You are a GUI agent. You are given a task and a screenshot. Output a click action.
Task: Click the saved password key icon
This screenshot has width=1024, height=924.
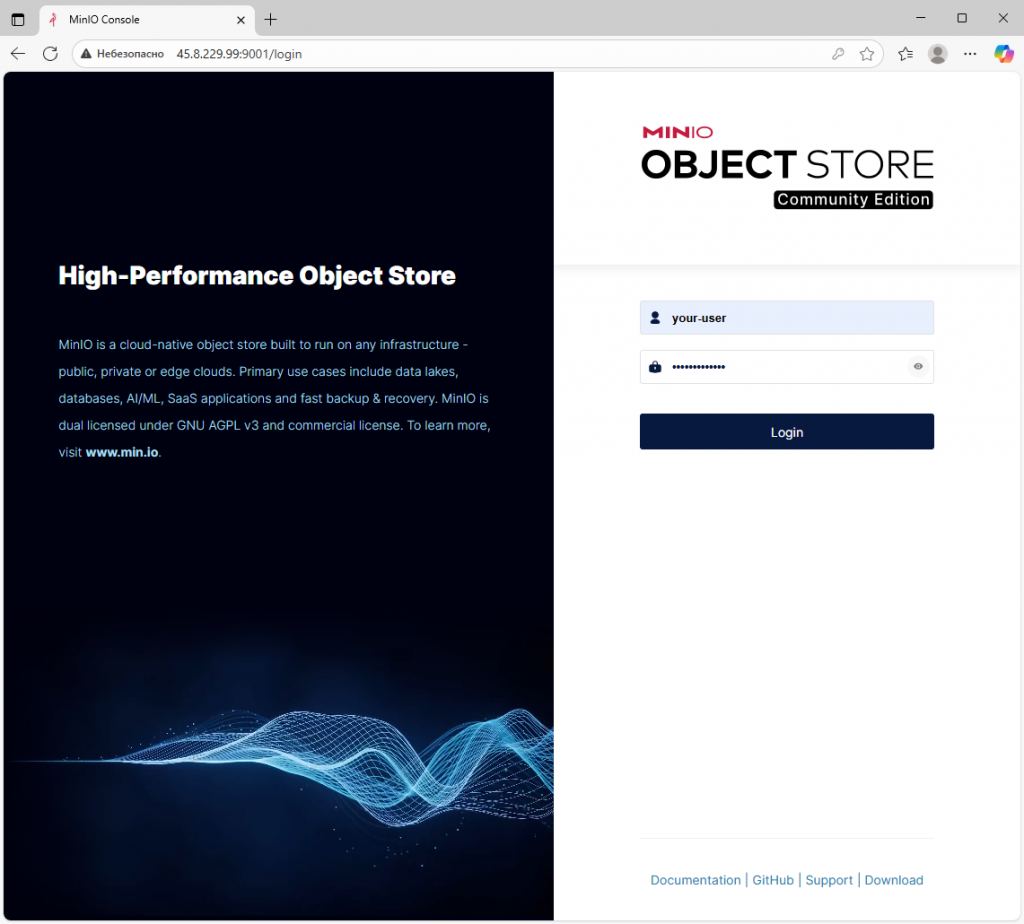pyautogui.click(x=838, y=54)
